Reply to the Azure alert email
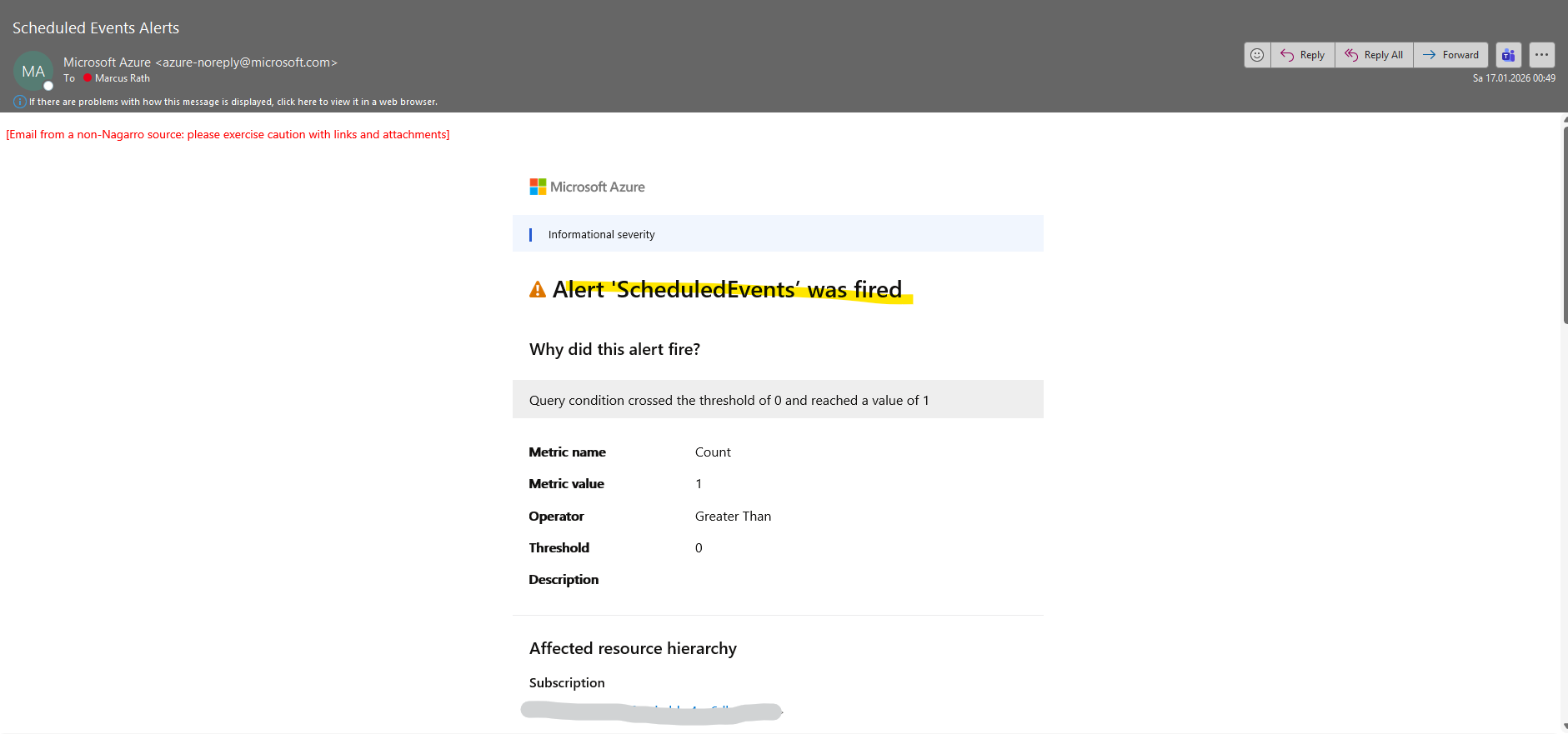 click(x=1303, y=55)
